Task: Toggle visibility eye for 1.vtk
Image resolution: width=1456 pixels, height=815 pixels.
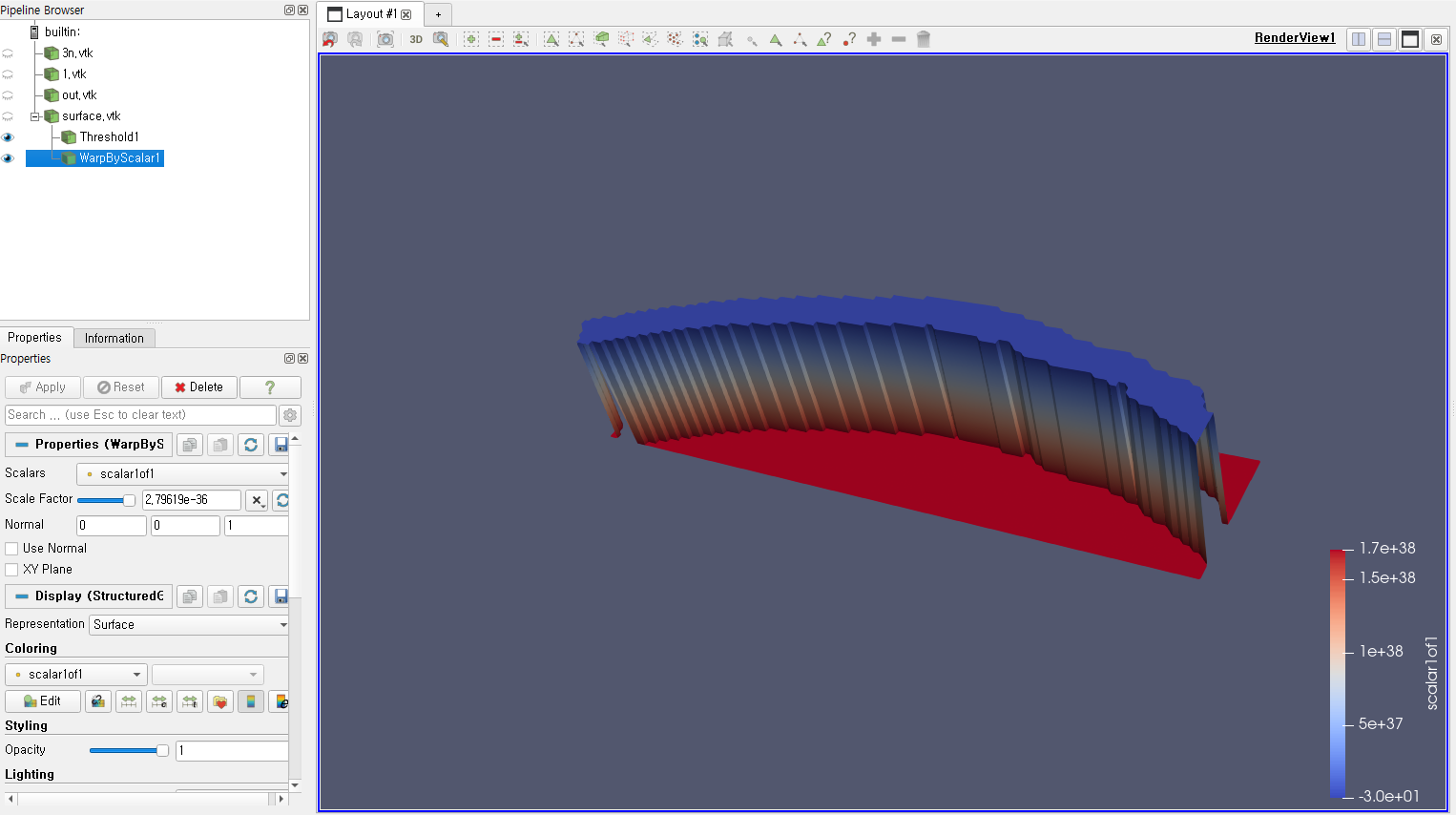Action: 8,74
